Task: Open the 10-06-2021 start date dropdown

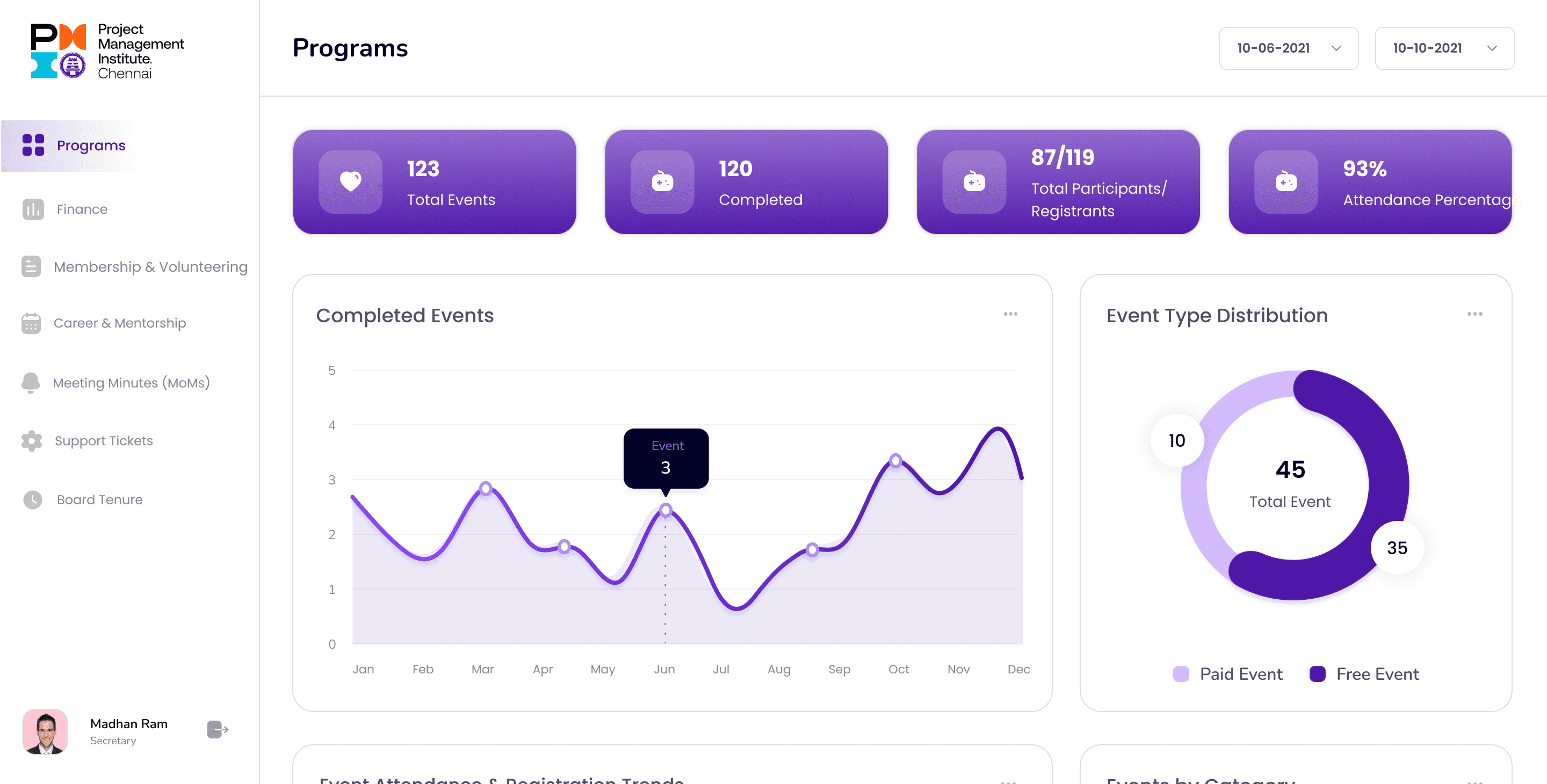Action: (x=1288, y=48)
